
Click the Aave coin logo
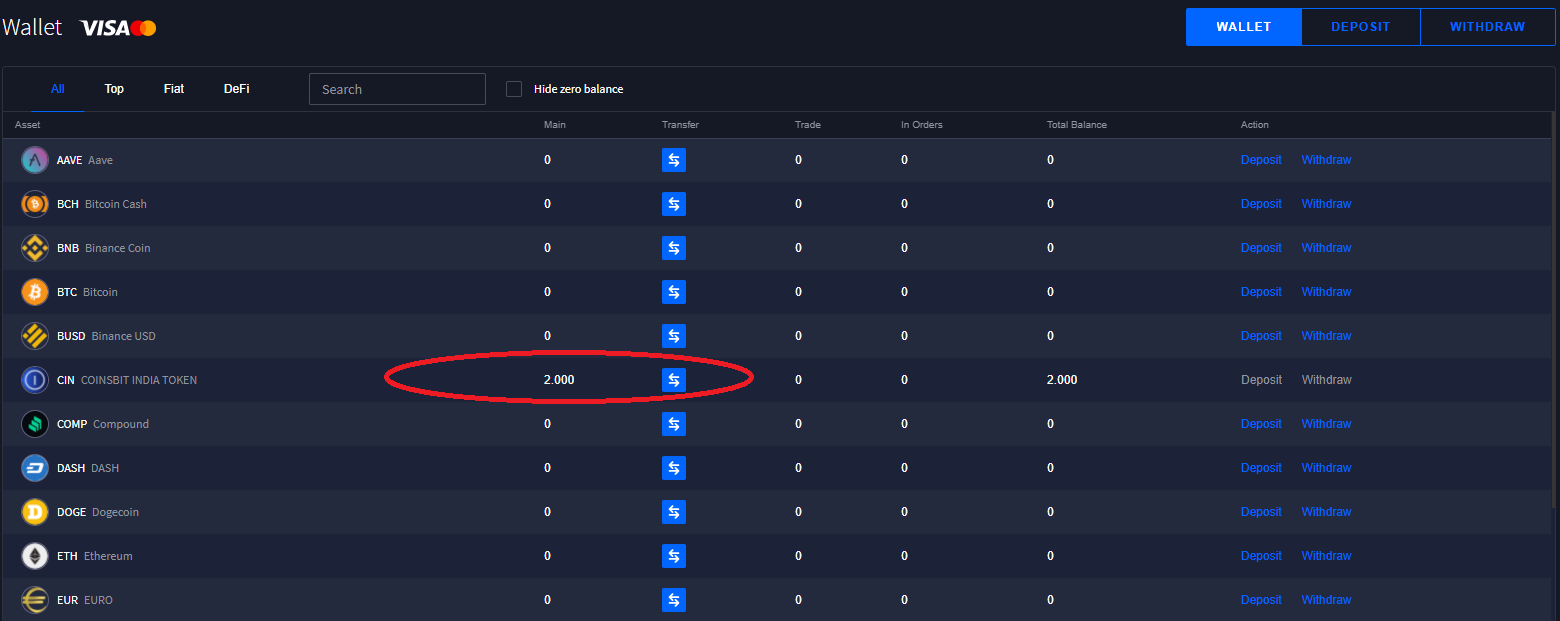[35, 160]
